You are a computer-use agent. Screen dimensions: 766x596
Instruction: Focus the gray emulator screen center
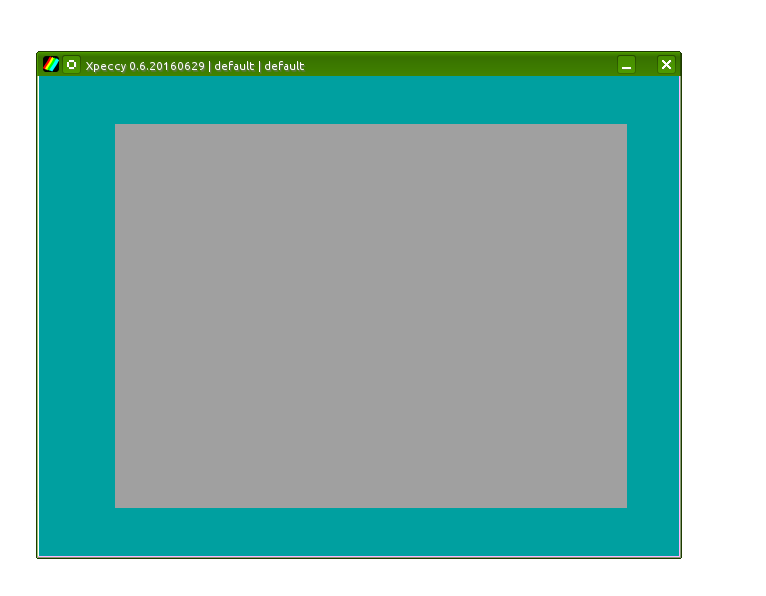371,316
